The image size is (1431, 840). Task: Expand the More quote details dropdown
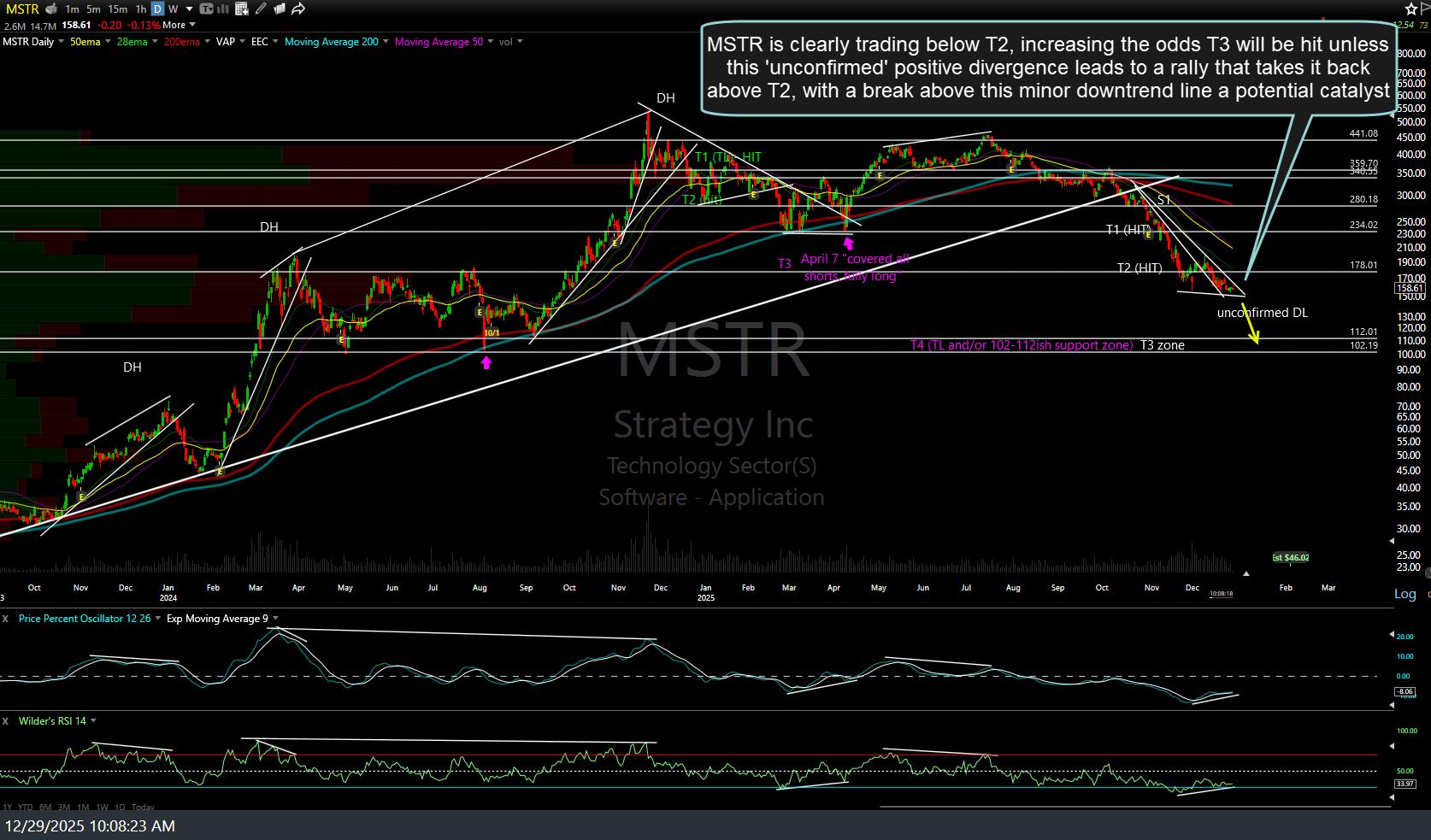[x=179, y=26]
